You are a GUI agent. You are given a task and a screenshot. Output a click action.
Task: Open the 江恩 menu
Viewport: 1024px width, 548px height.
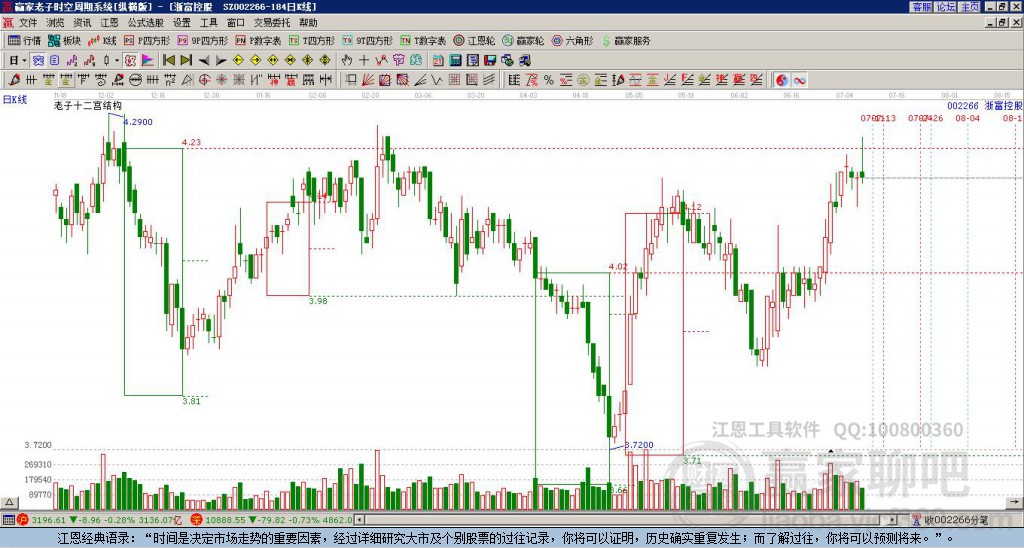point(109,22)
